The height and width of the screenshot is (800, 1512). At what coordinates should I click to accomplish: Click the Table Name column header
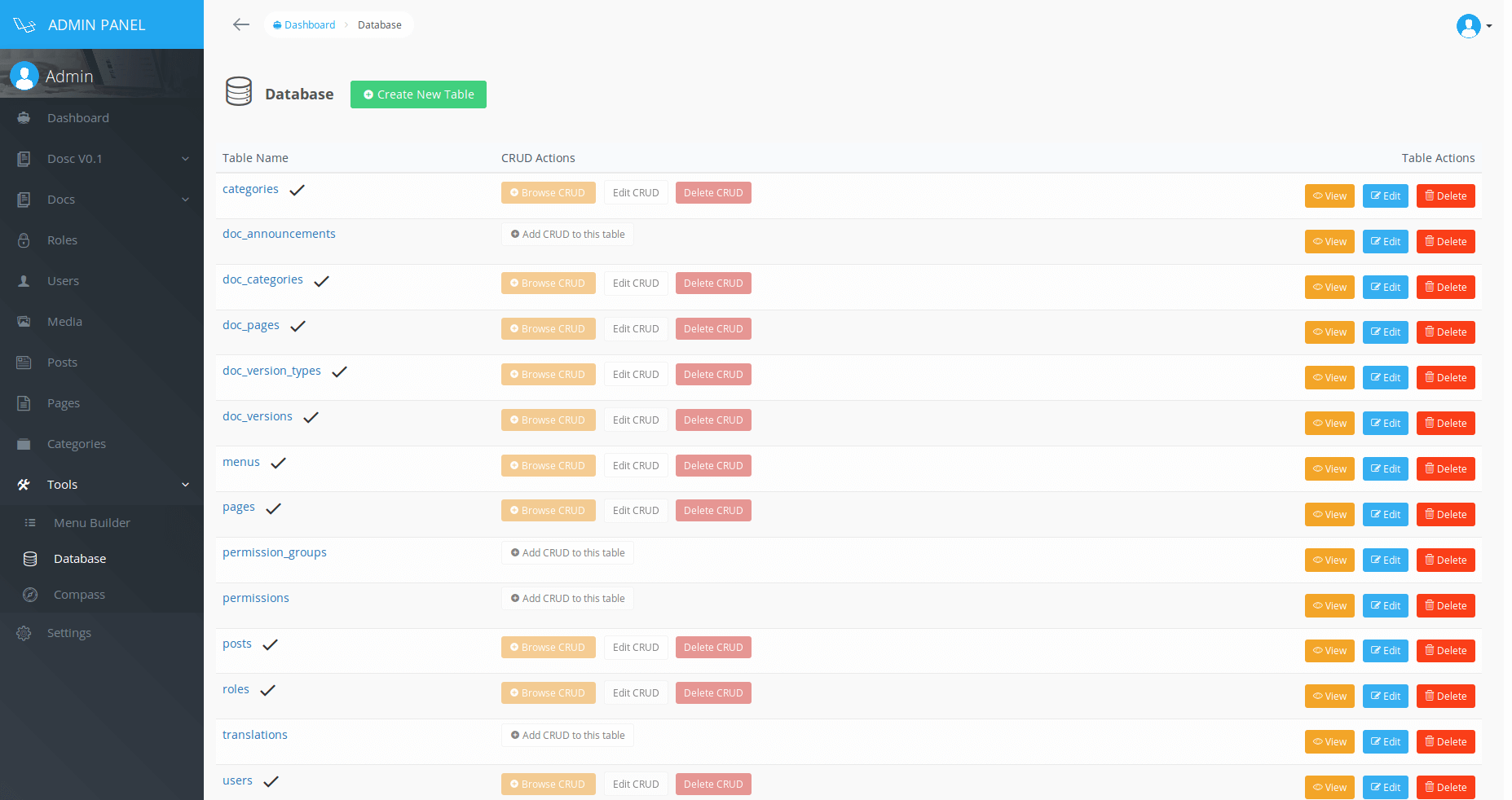pyautogui.click(x=255, y=158)
